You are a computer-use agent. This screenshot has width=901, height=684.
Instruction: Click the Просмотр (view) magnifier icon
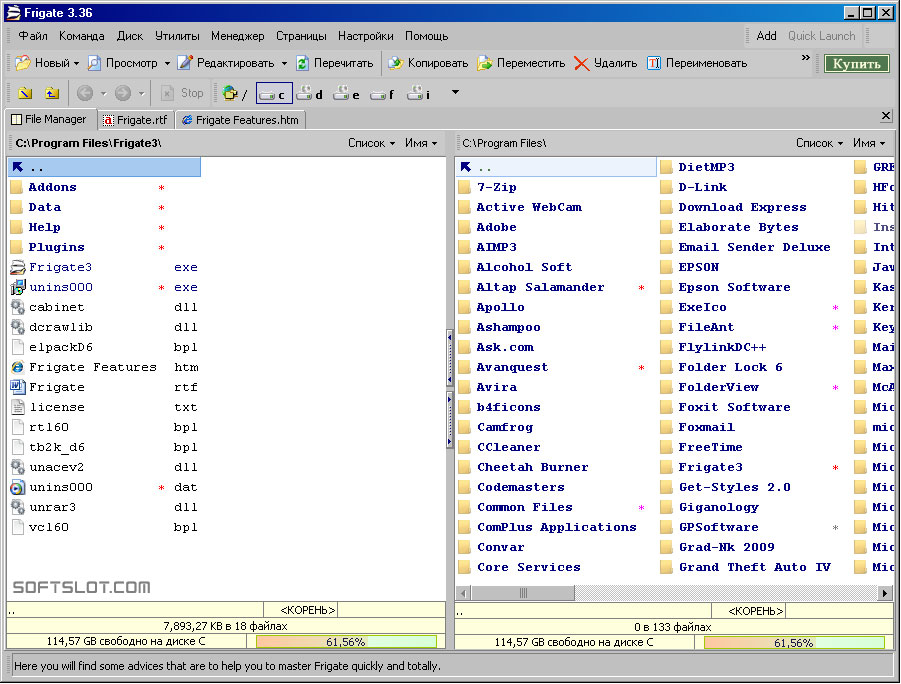point(94,63)
